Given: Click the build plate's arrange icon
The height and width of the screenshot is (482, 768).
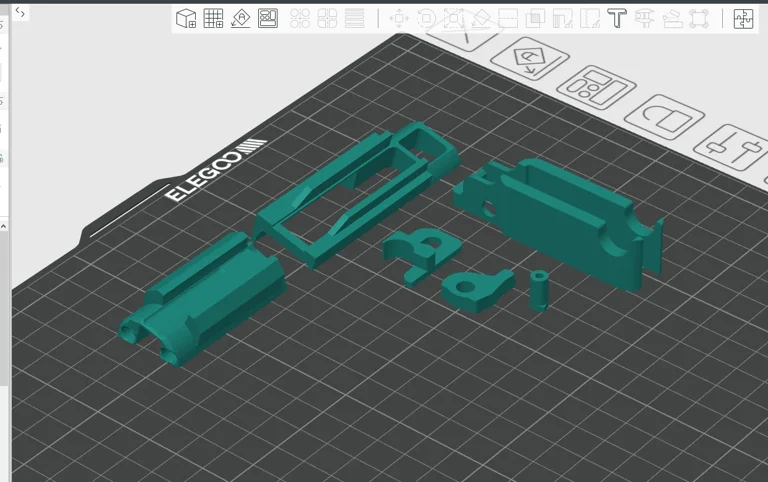Looking at the screenshot, I should pyautogui.click(x=597, y=87).
